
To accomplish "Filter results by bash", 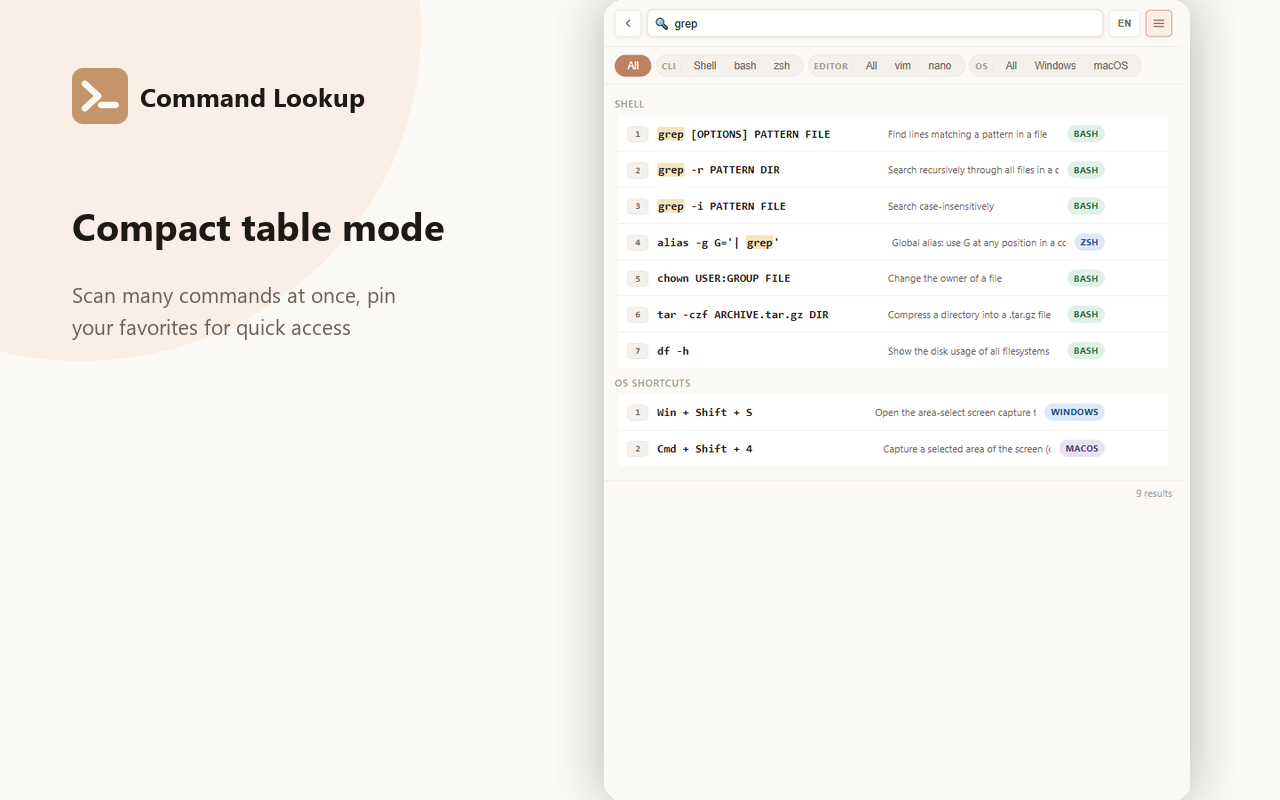I will click(x=745, y=66).
